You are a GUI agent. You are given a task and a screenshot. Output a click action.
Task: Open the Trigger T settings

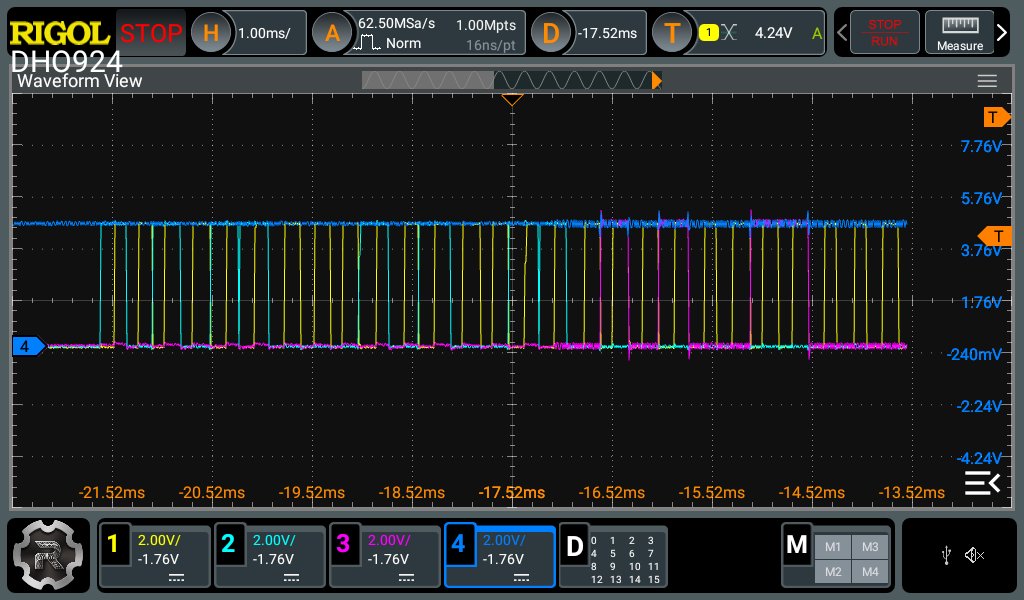point(672,33)
